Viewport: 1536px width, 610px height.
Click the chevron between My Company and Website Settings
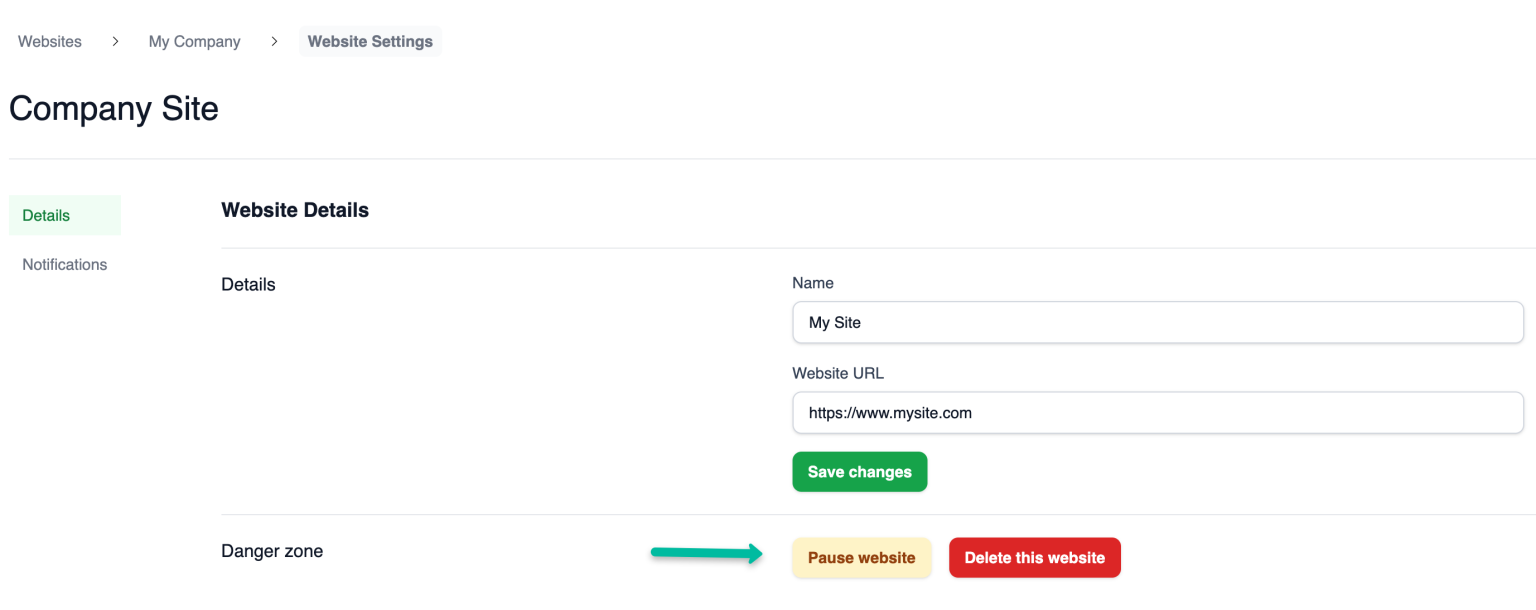(273, 41)
